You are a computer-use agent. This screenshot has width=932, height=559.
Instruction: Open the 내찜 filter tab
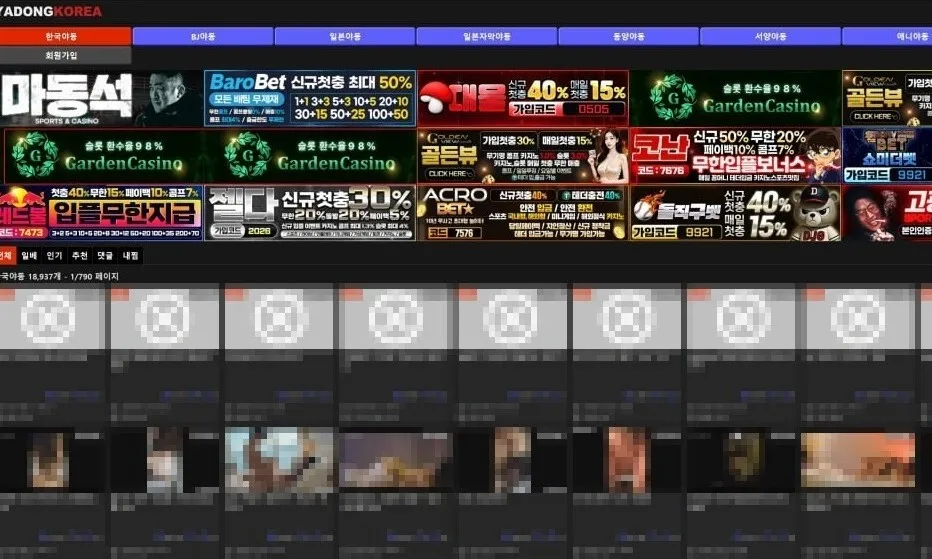coord(130,256)
